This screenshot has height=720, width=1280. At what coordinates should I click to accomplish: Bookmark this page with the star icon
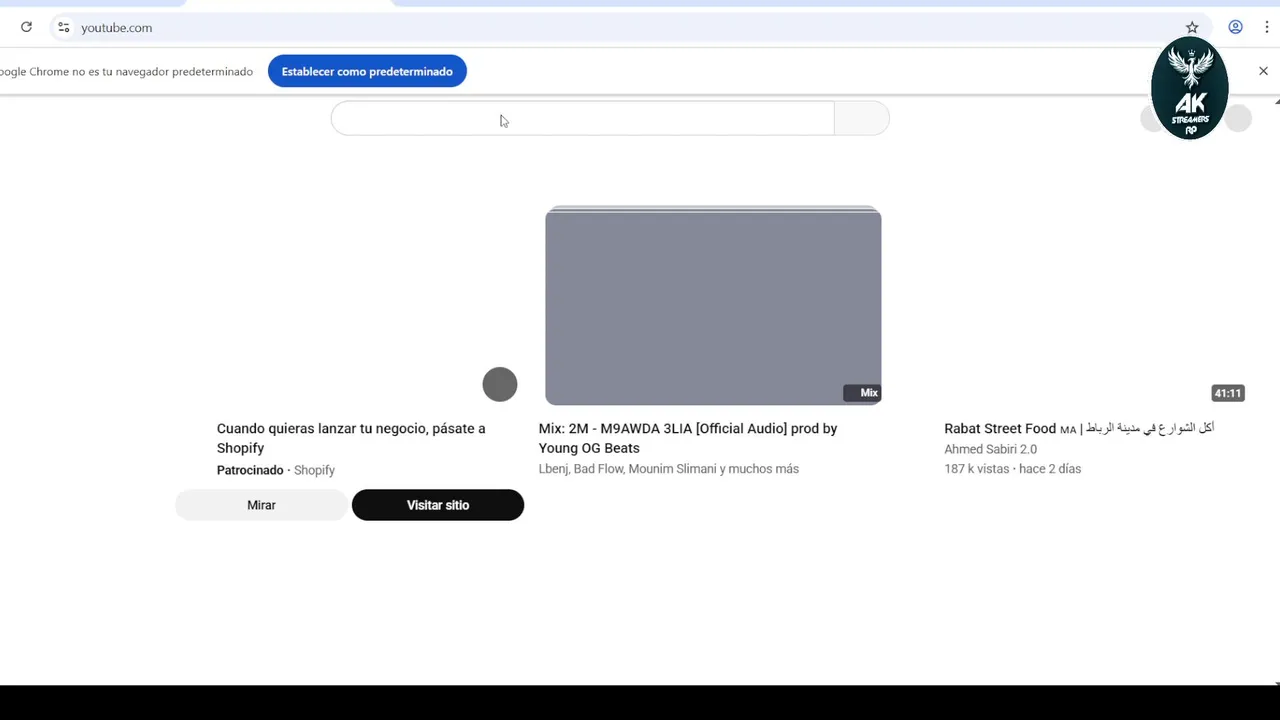click(x=1192, y=27)
